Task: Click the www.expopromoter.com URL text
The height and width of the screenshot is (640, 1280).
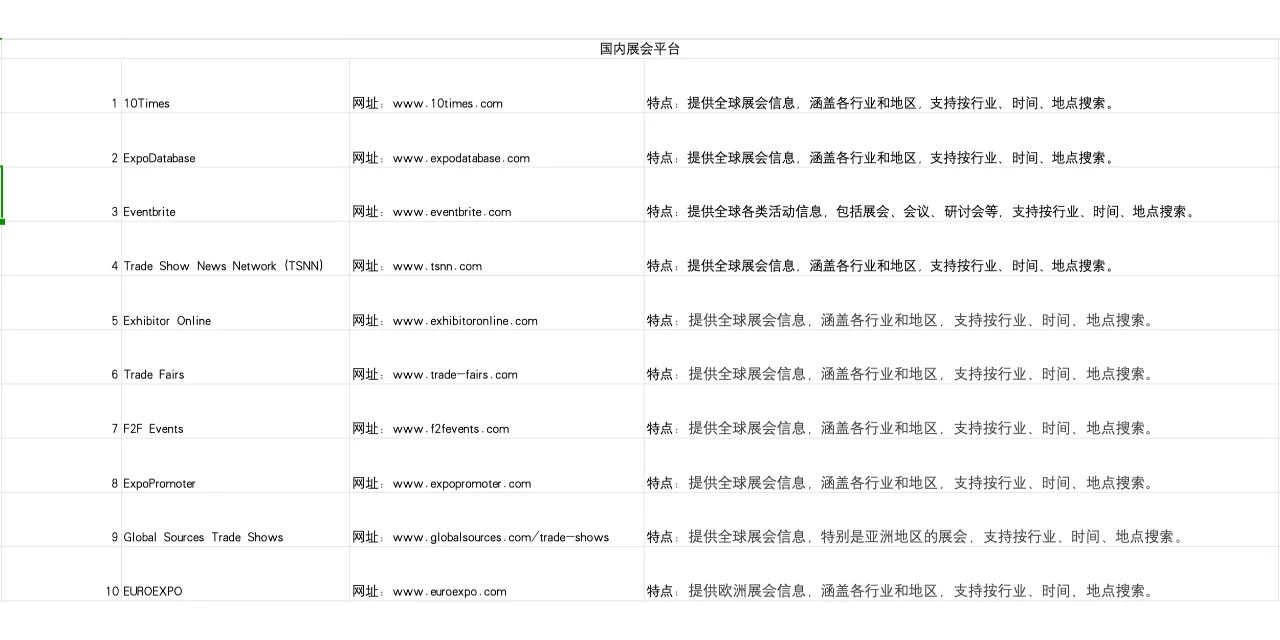Action: point(461,483)
